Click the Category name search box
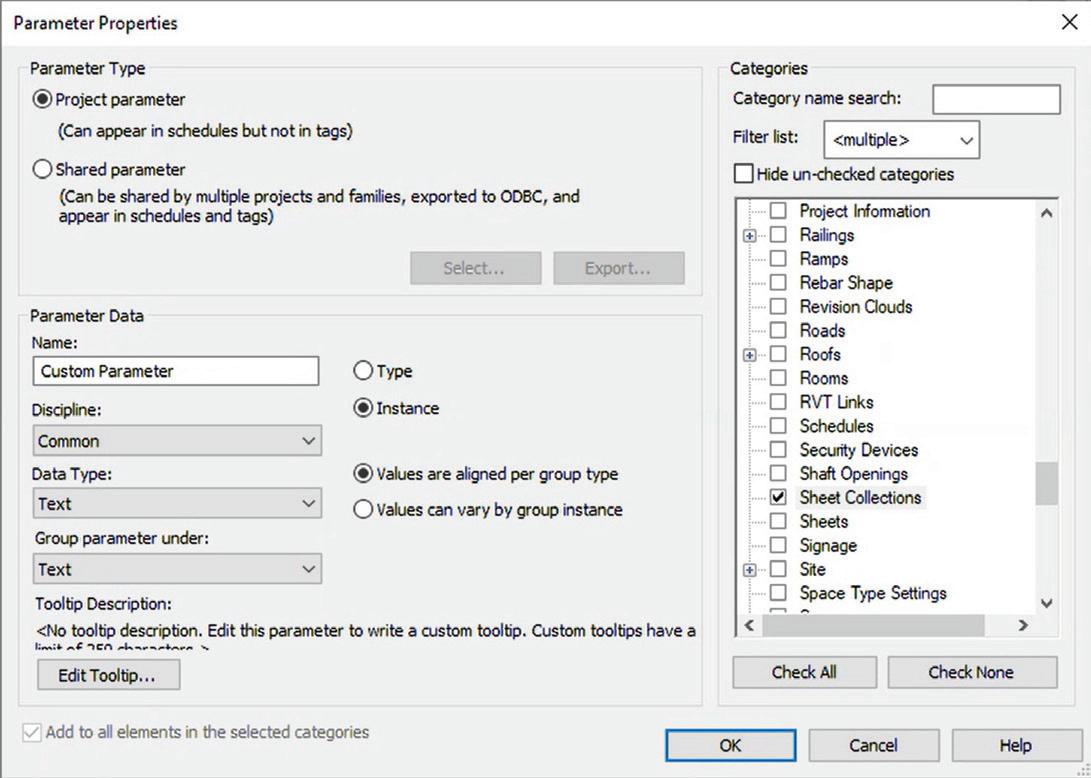The image size is (1091, 778). coord(996,100)
